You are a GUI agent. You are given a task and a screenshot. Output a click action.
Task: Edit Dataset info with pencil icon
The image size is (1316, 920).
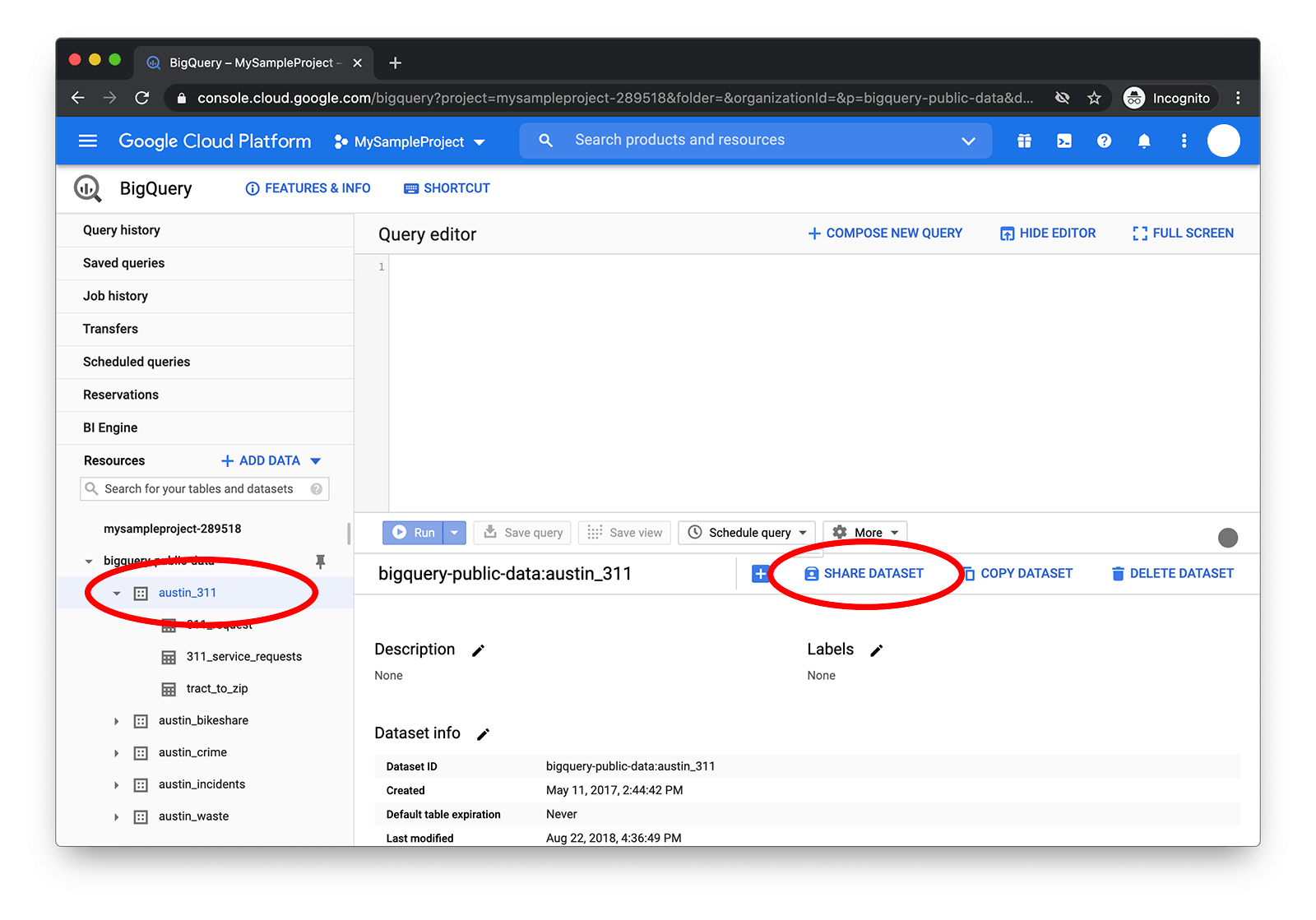coord(484,734)
